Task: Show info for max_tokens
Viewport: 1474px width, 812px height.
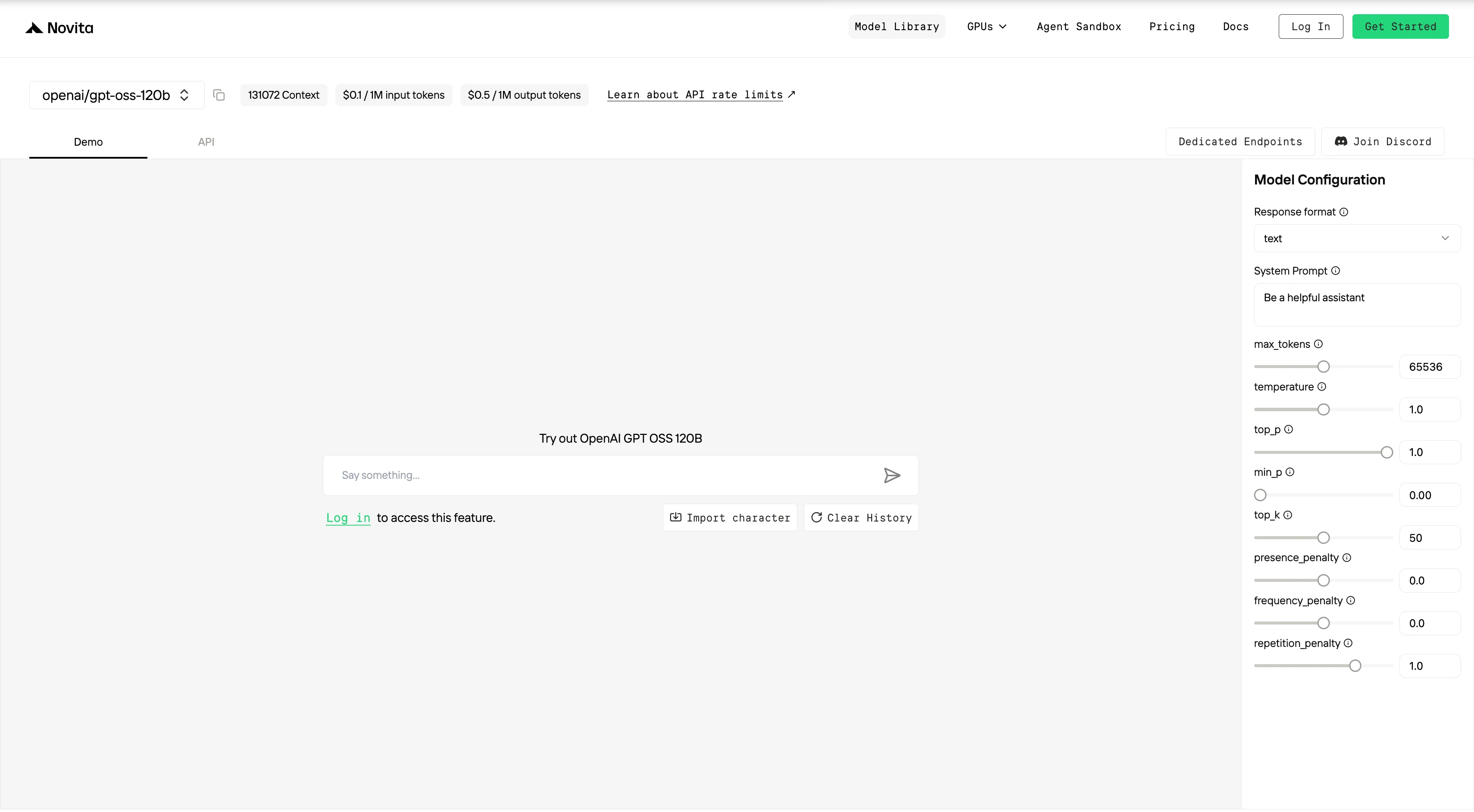Action: [1318, 344]
